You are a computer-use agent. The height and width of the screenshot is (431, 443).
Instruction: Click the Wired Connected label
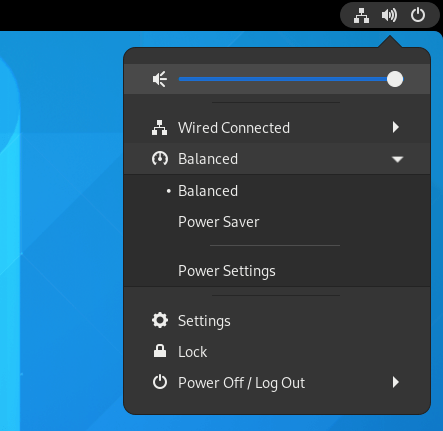tap(234, 128)
